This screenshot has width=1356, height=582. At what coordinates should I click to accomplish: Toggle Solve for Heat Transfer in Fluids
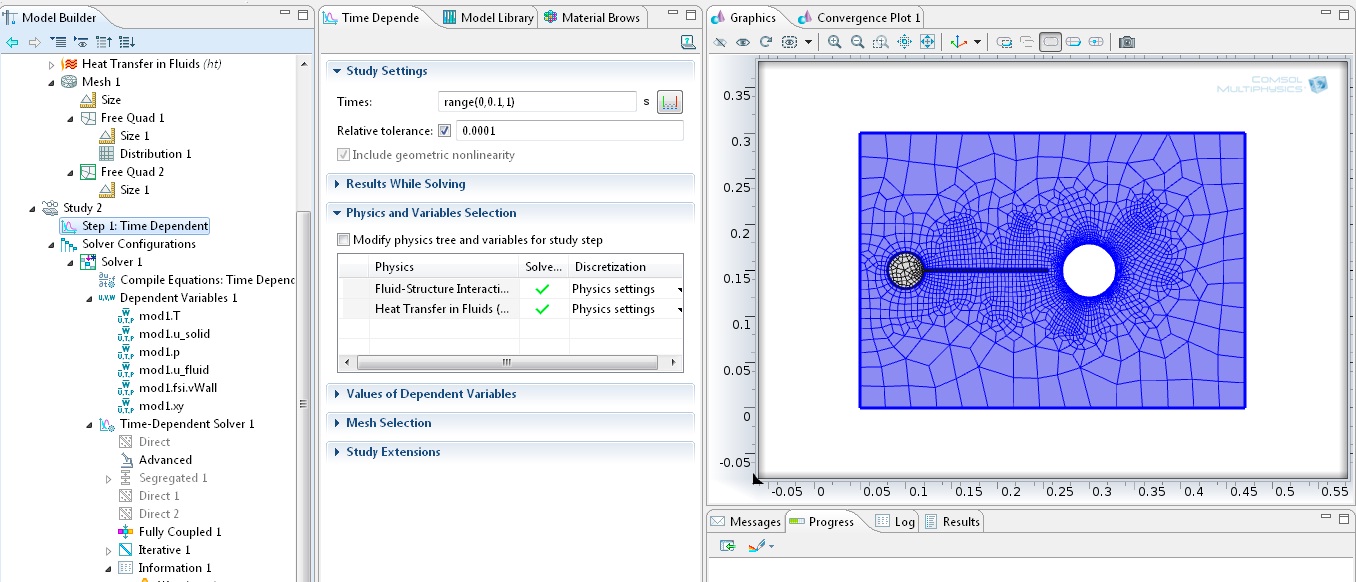[542, 309]
